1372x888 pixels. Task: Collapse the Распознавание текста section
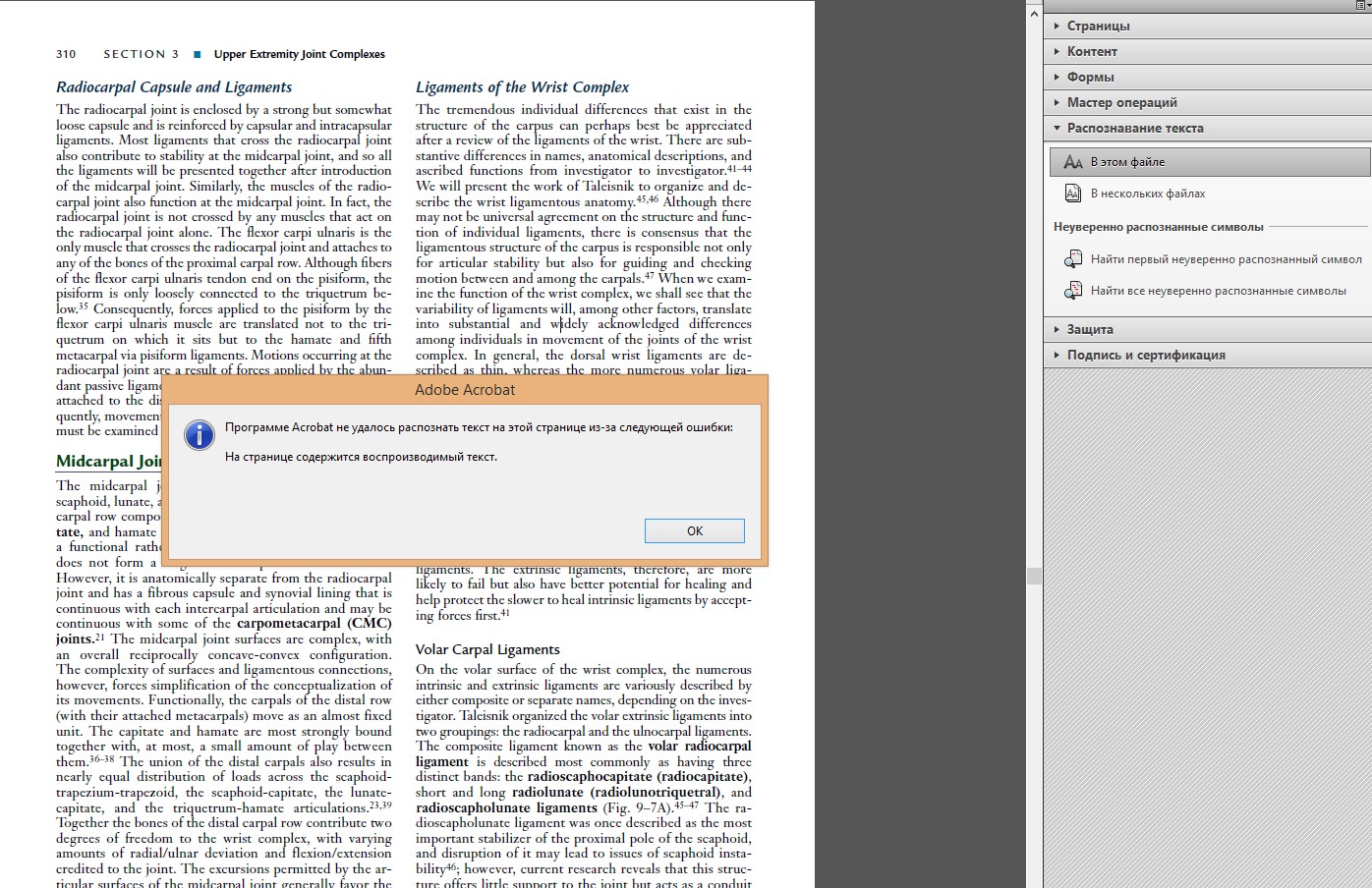tap(1207, 128)
